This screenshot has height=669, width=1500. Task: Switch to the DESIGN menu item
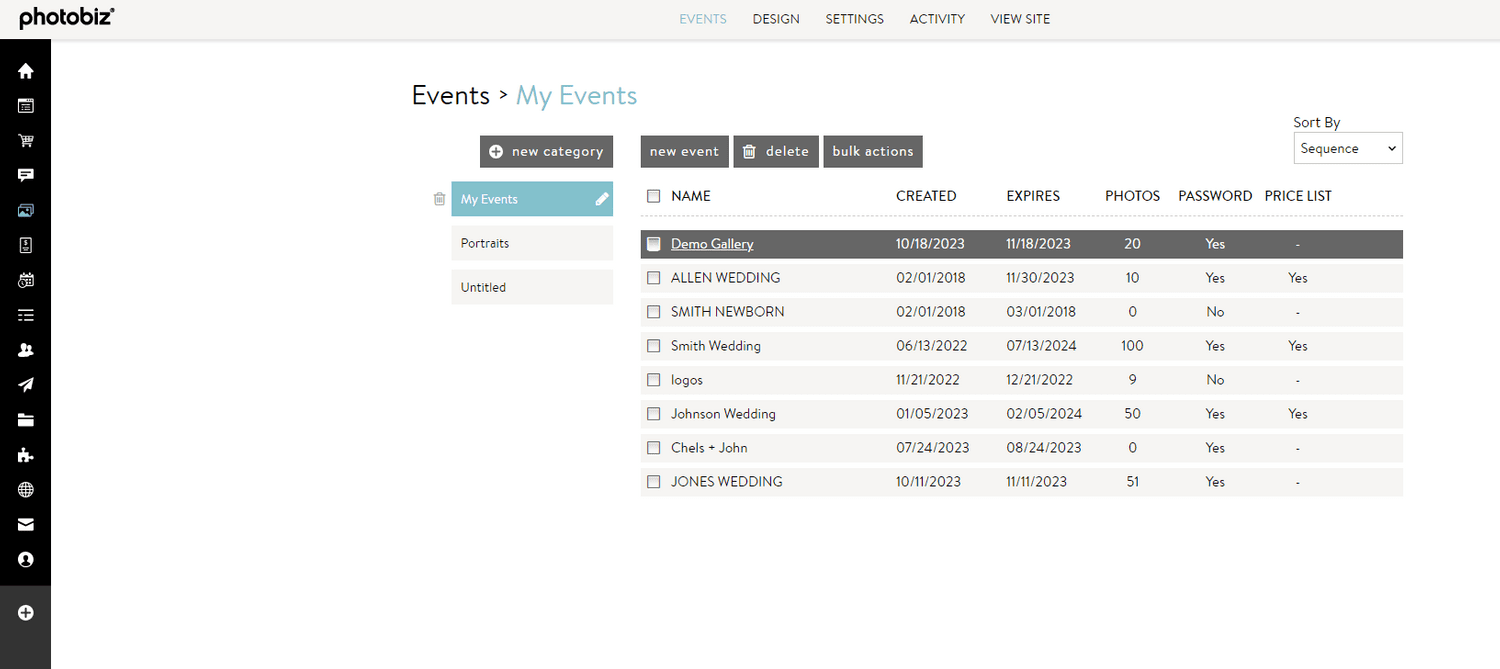pyautogui.click(x=776, y=18)
